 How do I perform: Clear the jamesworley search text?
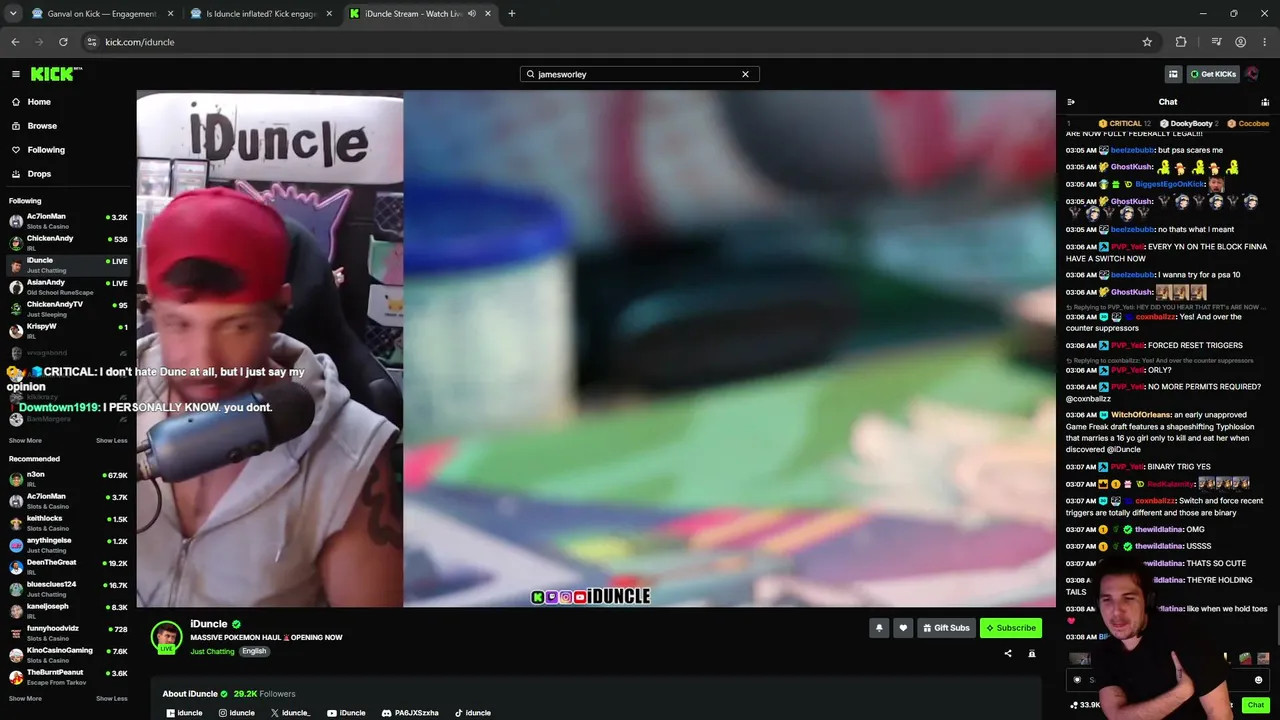pos(745,74)
